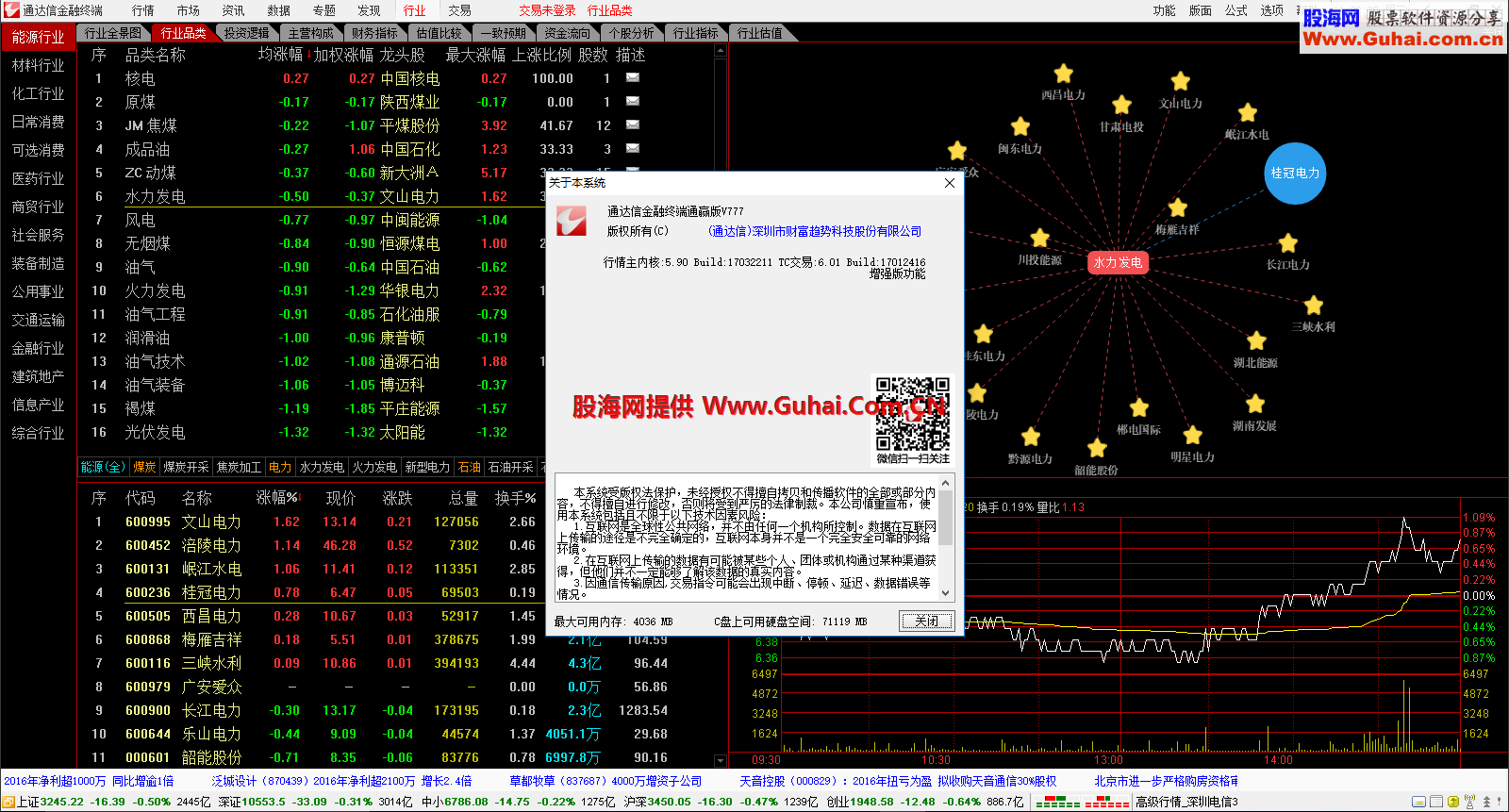Switch to the 投资逻辑 tab

pos(247,33)
